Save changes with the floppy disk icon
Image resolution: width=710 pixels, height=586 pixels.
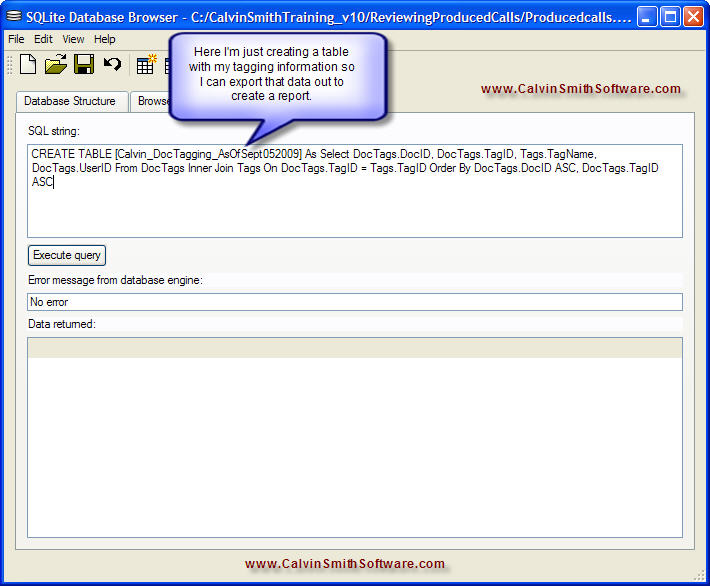point(84,65)
